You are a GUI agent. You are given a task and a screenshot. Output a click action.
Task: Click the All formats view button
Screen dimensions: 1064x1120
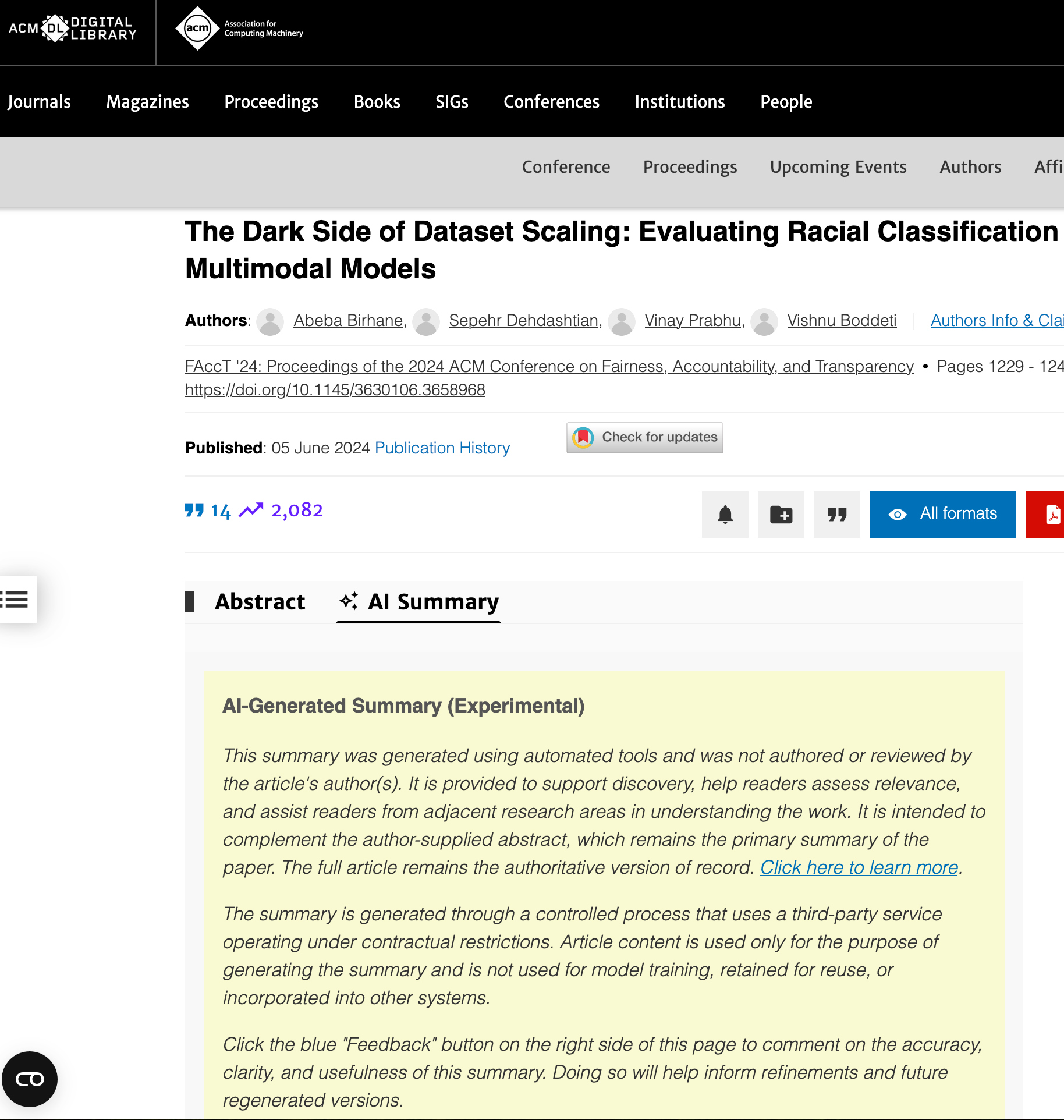pyautogui.click(x=942, y=514)
